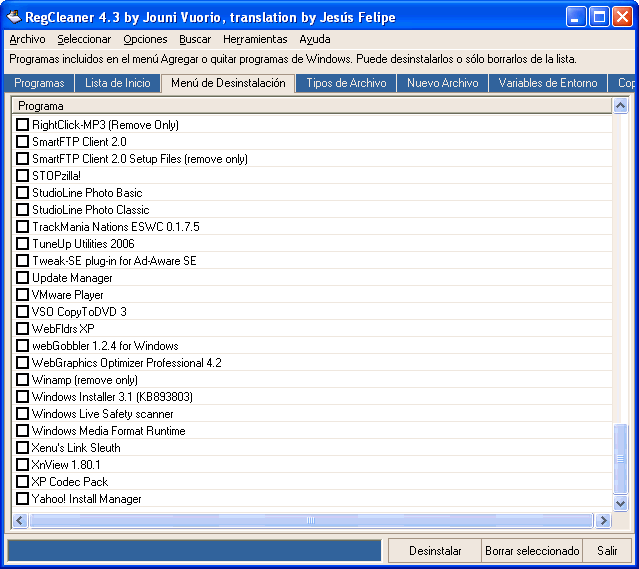Check TrackMania Nations ESWC 0.1.7.5 checkbox

point(22,227)
